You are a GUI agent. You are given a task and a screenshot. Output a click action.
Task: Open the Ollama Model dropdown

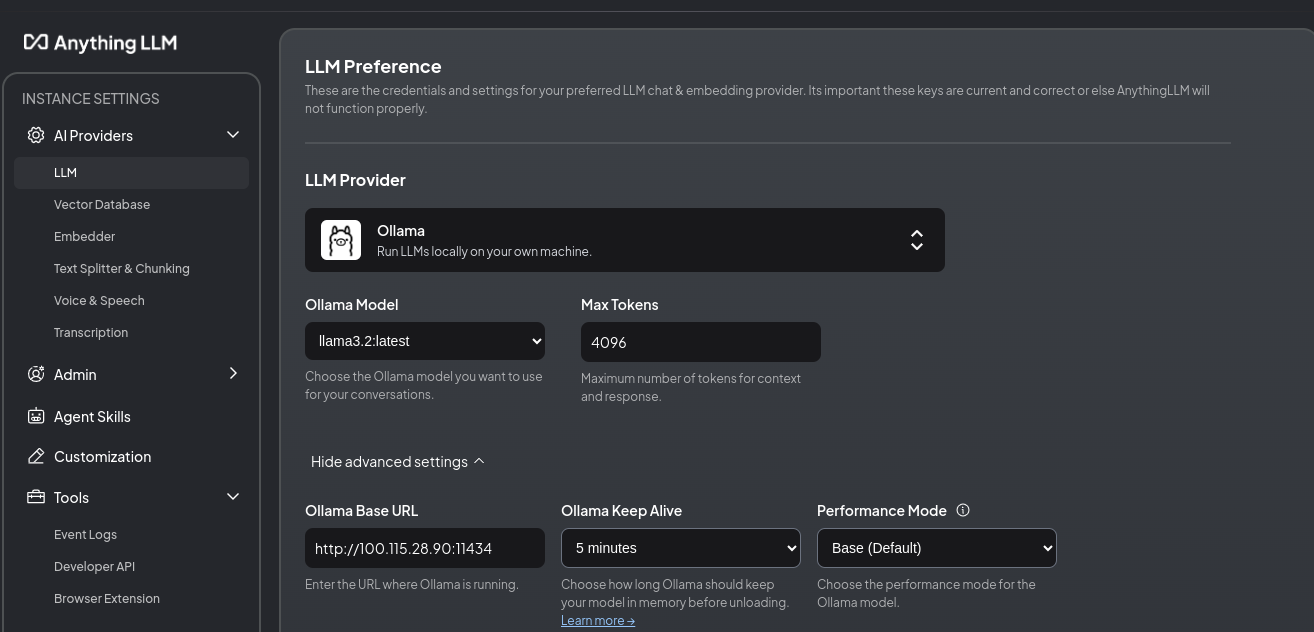(425, 341)
